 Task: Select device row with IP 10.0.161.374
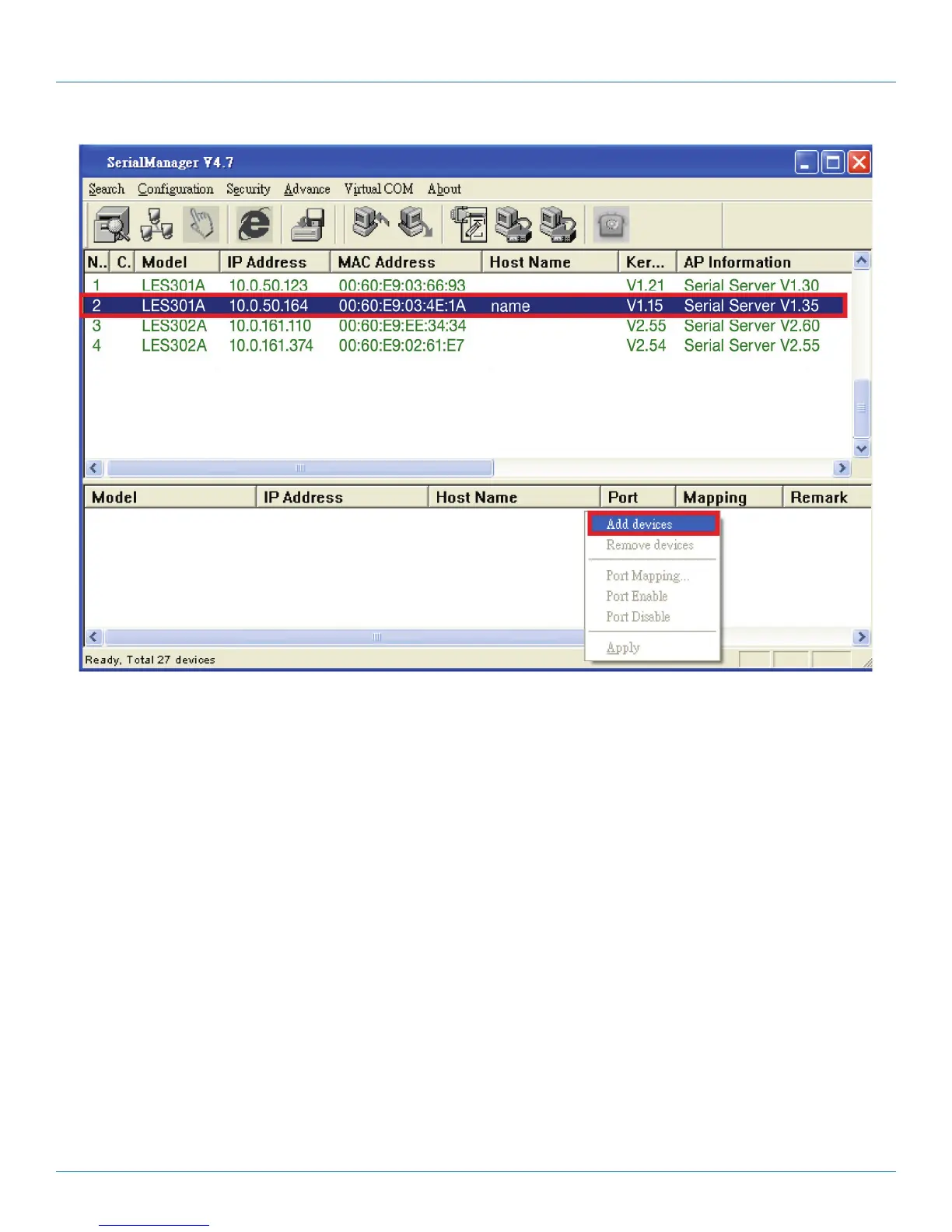(x=468, y=345)
